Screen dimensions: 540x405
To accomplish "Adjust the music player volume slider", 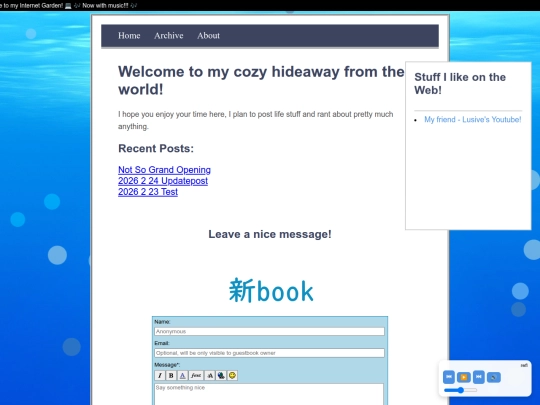I will coord(460,390).
